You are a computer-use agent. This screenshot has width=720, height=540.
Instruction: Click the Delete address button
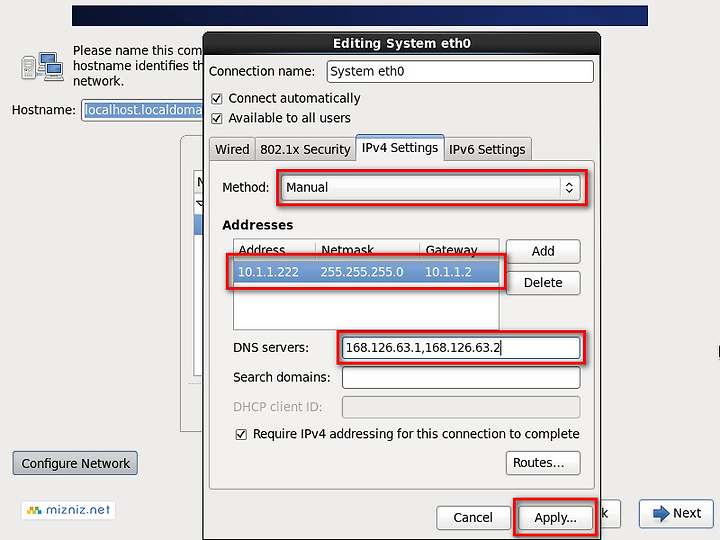pos(543,282)
